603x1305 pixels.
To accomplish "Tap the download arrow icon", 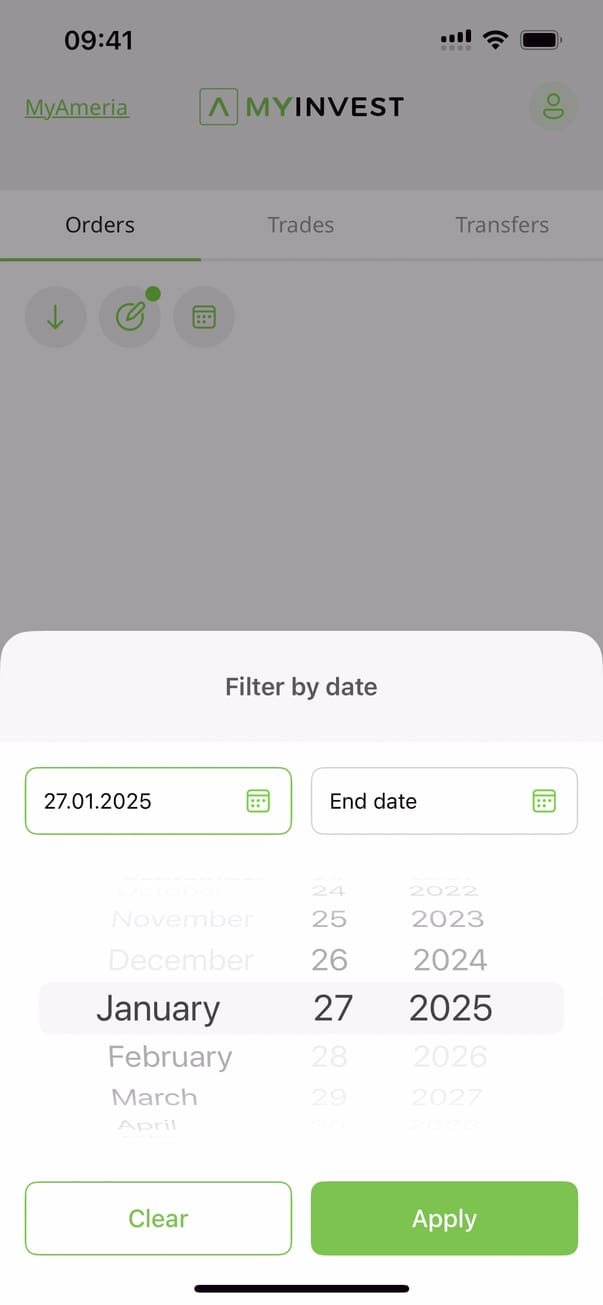I will coord(55,317).
